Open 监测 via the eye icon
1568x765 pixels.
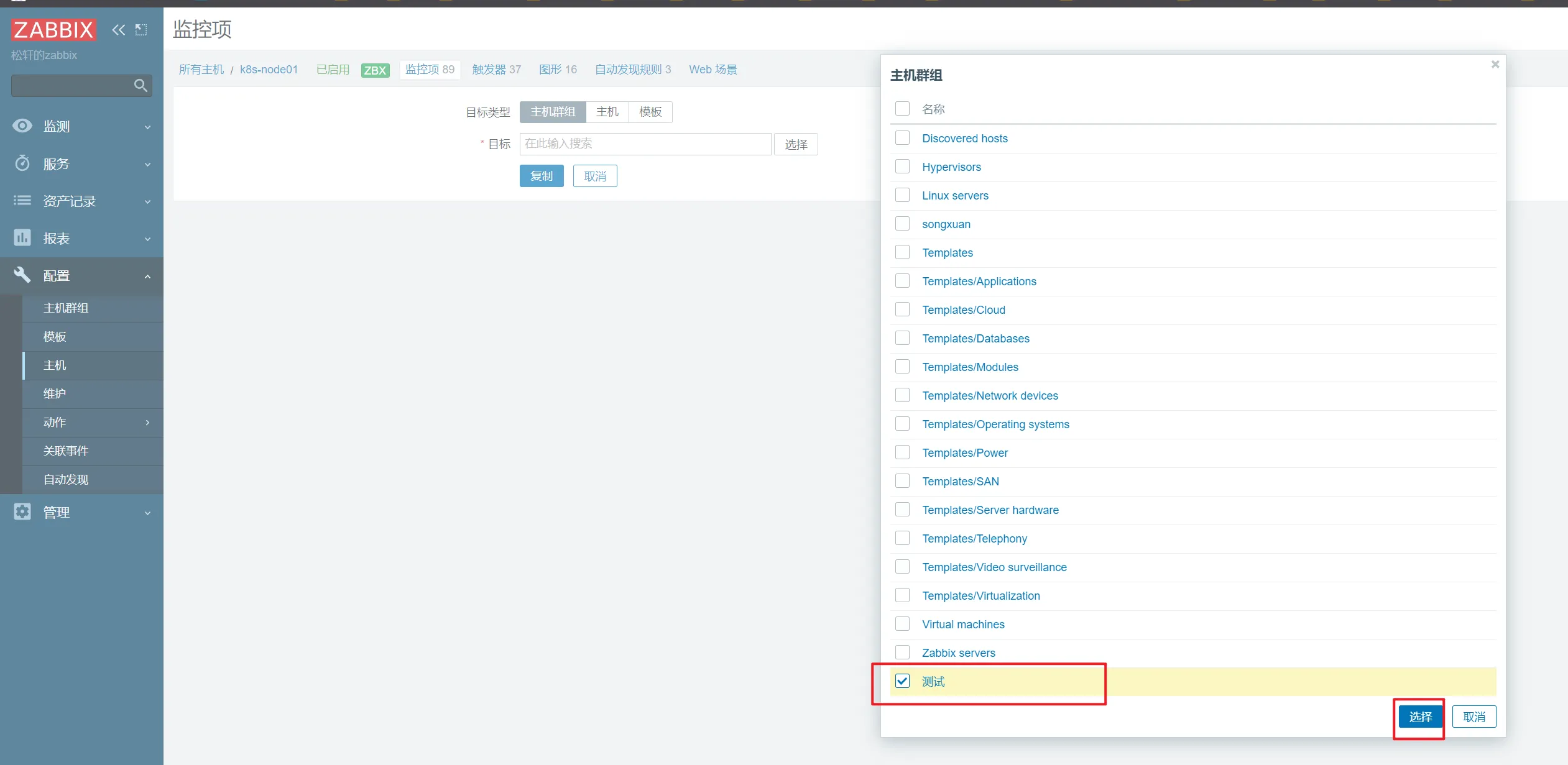pyautogui.click(x=22, y=126)
